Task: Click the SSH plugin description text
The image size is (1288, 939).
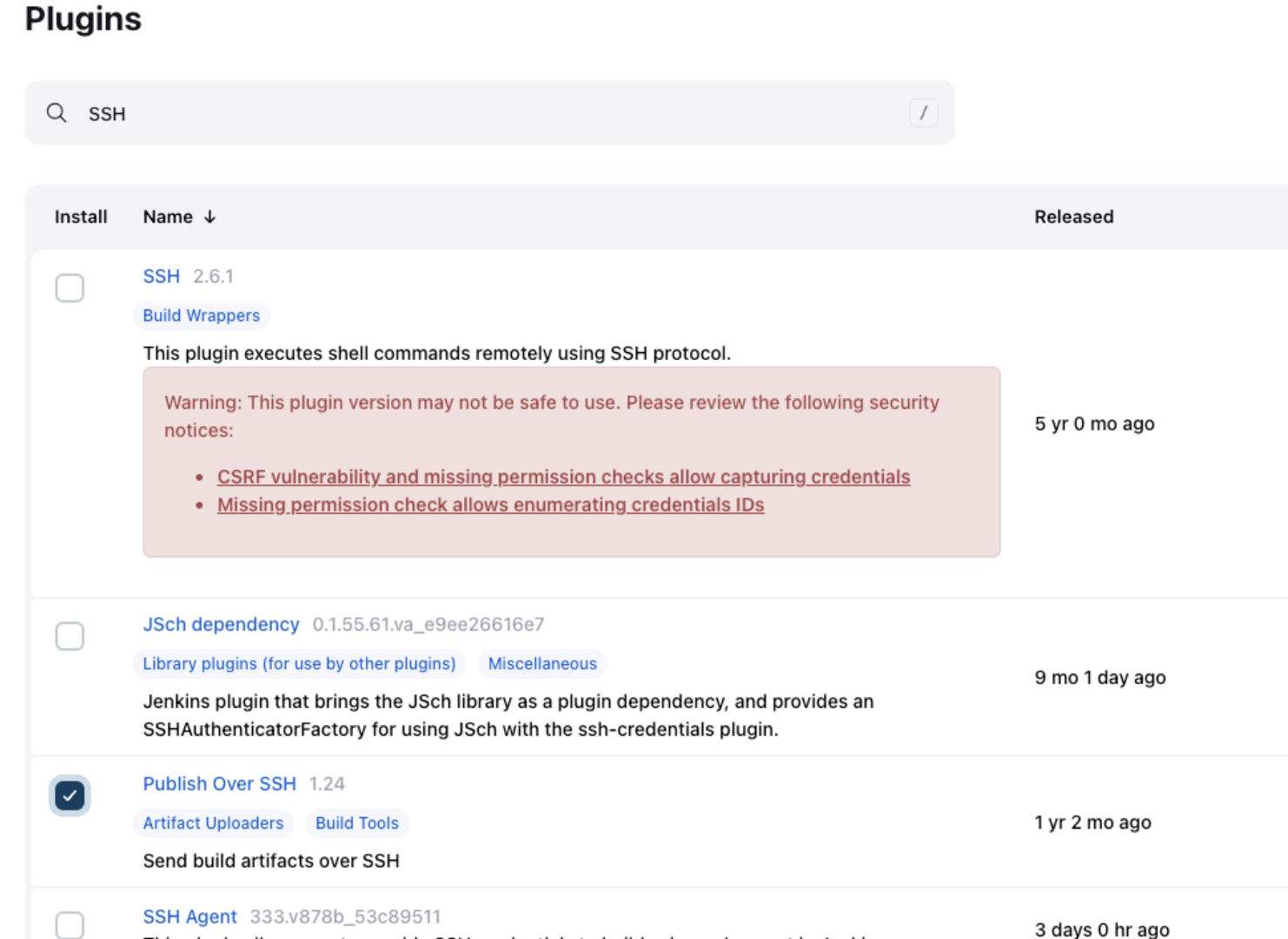Action: [x=437, y=354]
